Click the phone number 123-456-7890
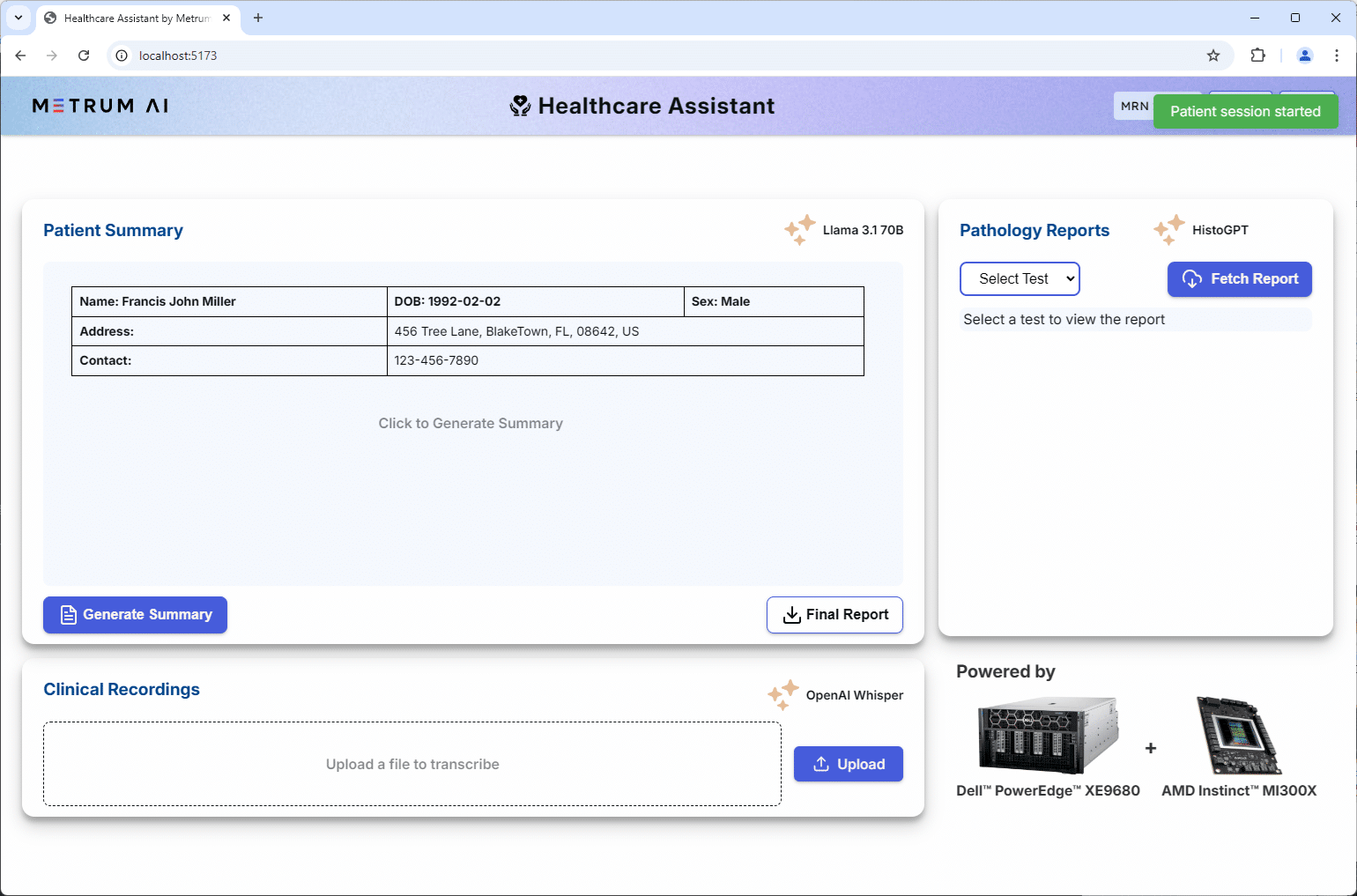This screenshot has width=1357, height=896. 436,360
